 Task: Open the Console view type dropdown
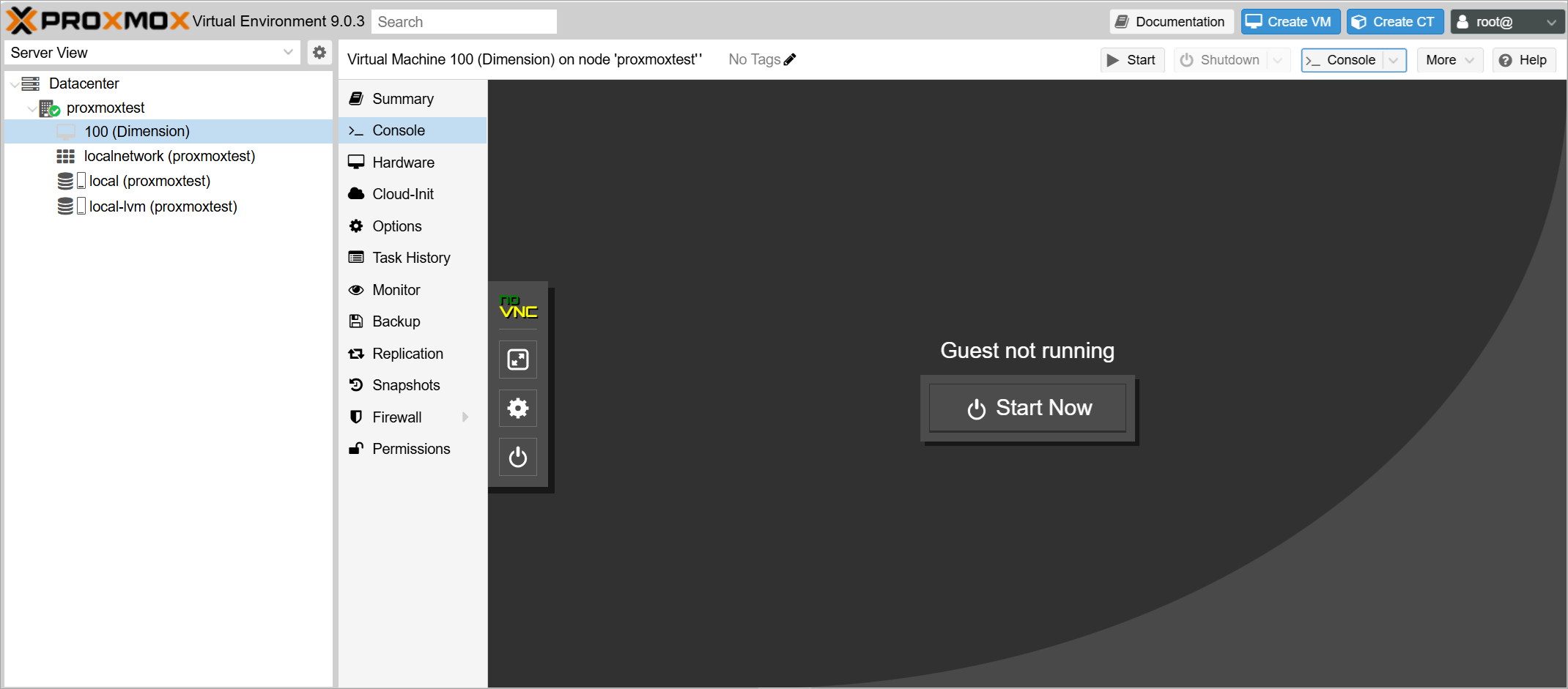coord(1394,60)
